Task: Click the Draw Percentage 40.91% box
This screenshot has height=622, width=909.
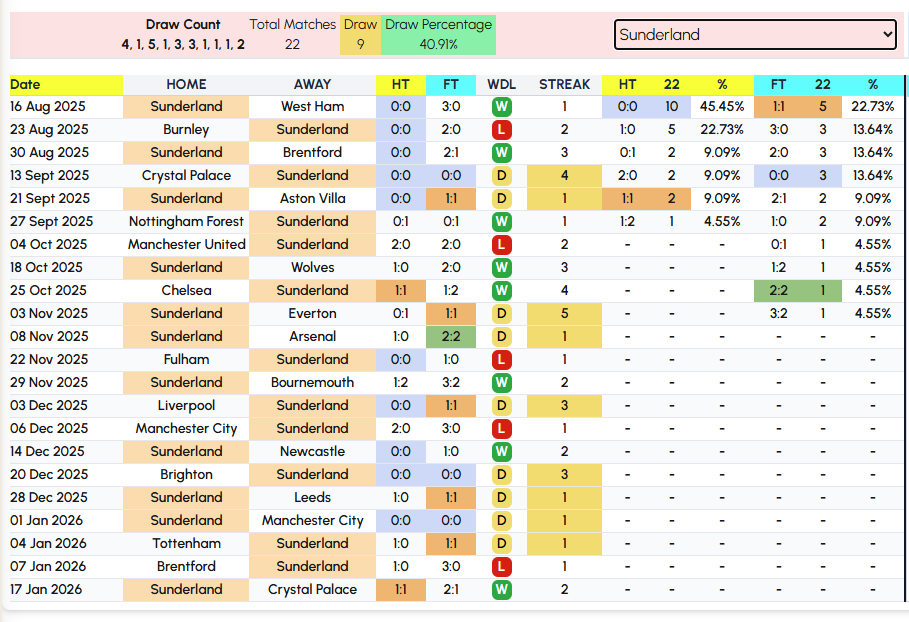Action: 438,34
